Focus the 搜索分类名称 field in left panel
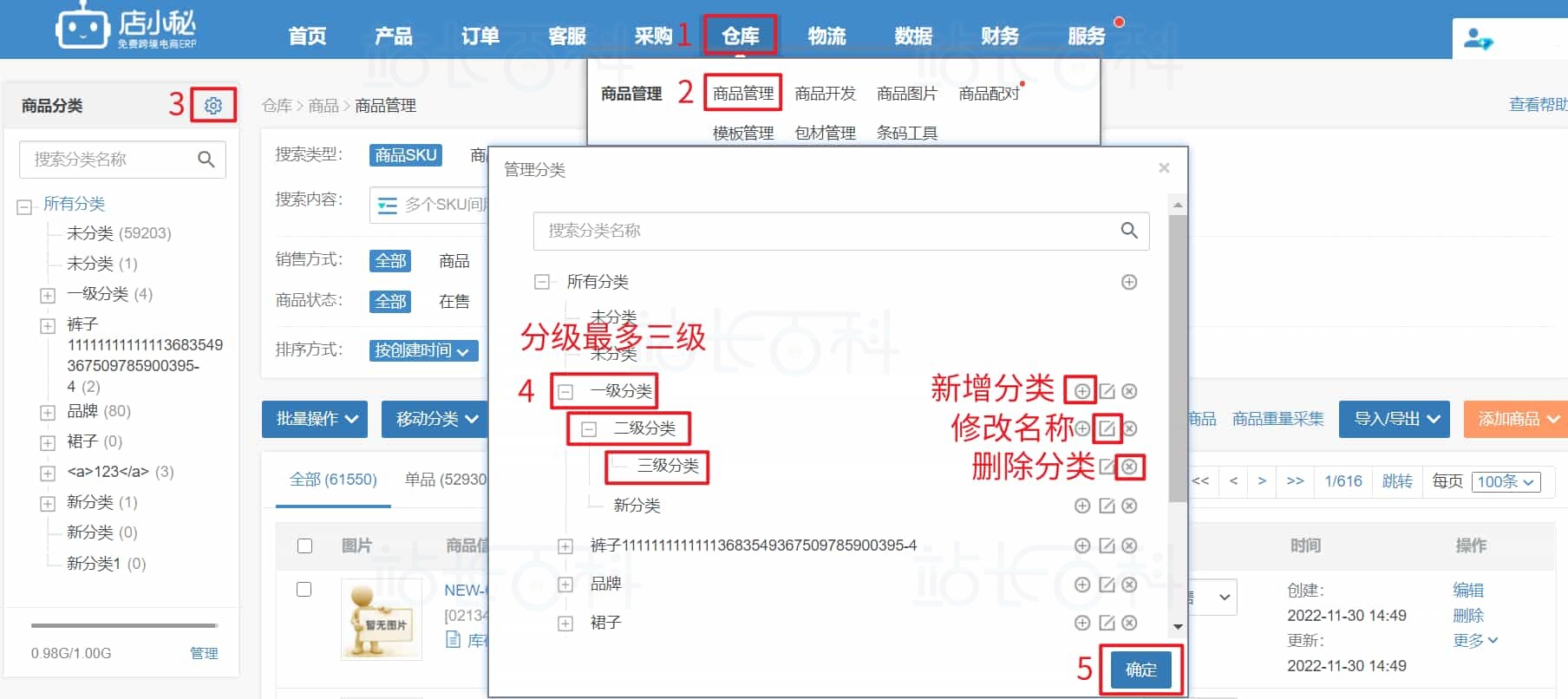The height and width of the screenshot is (699, 1568). [122, 160]
